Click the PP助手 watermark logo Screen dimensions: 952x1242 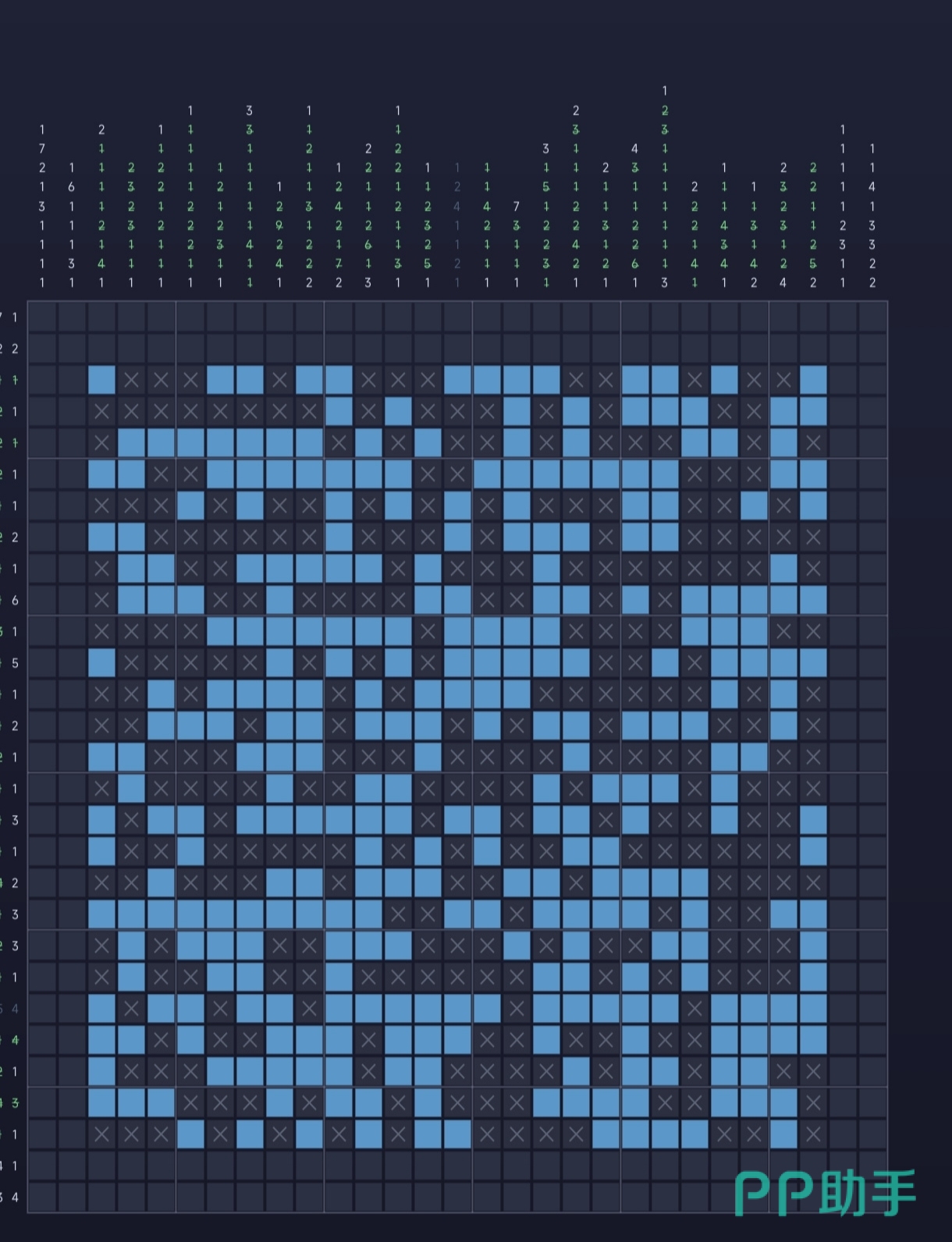click(x=826, y=1194)
